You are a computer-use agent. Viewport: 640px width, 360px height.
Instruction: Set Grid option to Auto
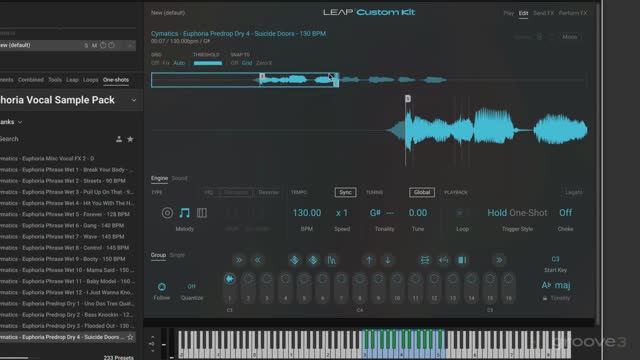179,63
